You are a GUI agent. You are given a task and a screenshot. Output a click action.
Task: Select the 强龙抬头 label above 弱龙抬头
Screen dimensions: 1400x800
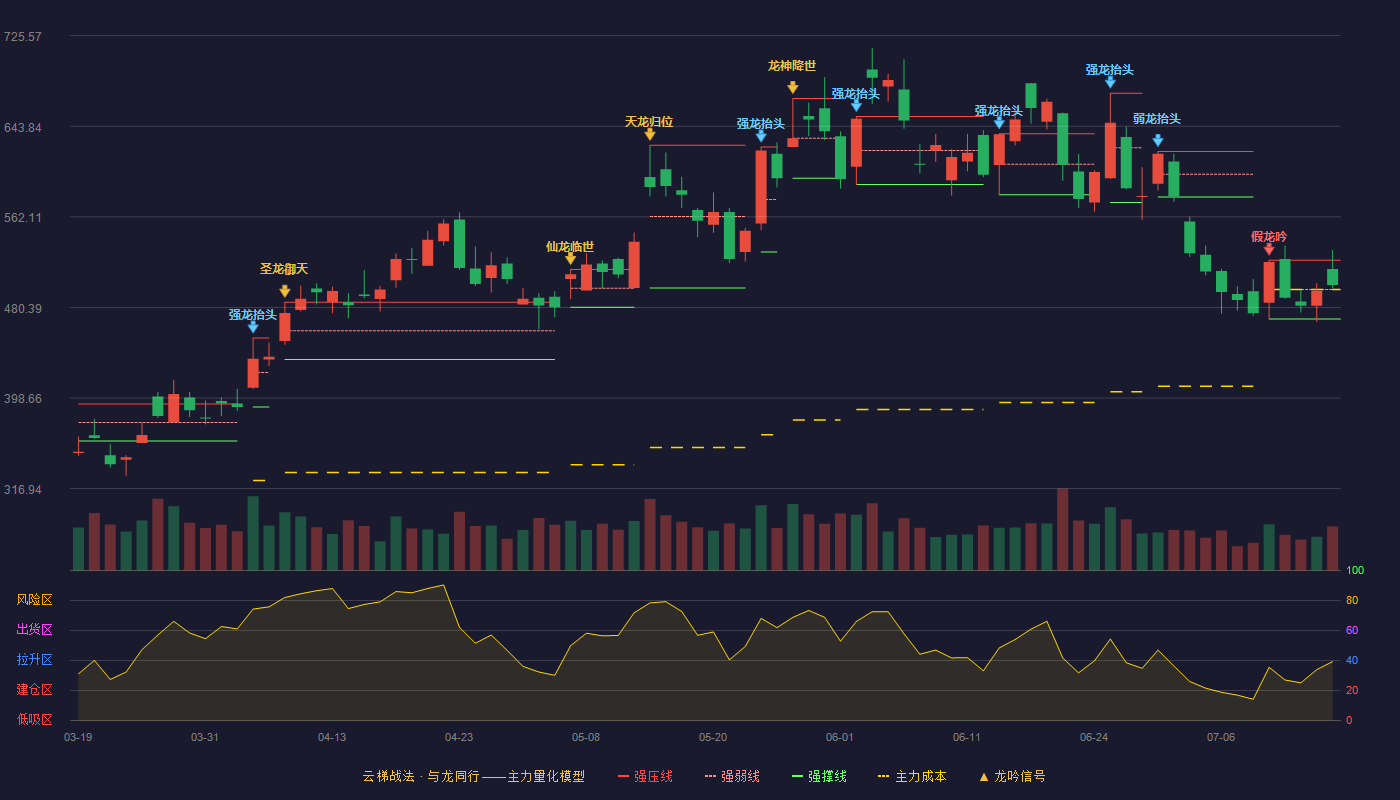click(x=1110, y=69)
